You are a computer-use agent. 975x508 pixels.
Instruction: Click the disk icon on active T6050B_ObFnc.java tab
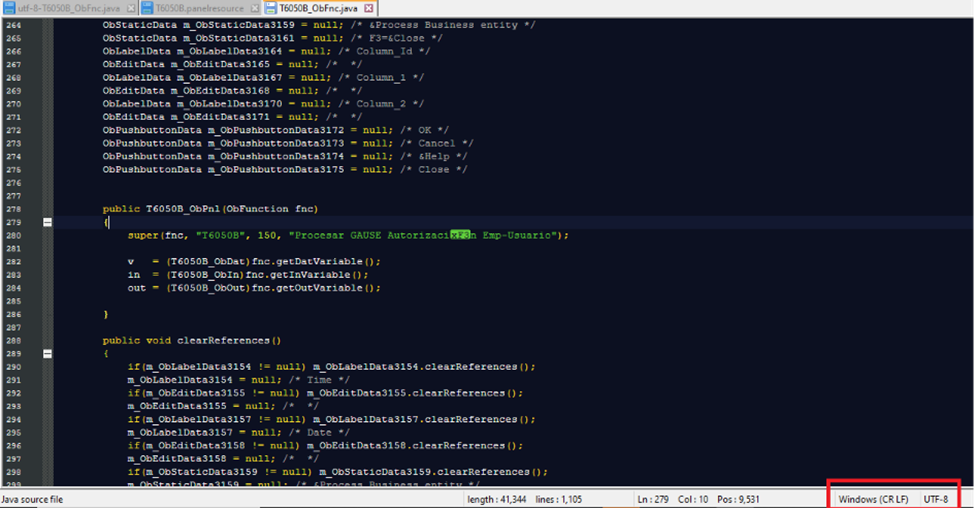[x=271, y=8]
